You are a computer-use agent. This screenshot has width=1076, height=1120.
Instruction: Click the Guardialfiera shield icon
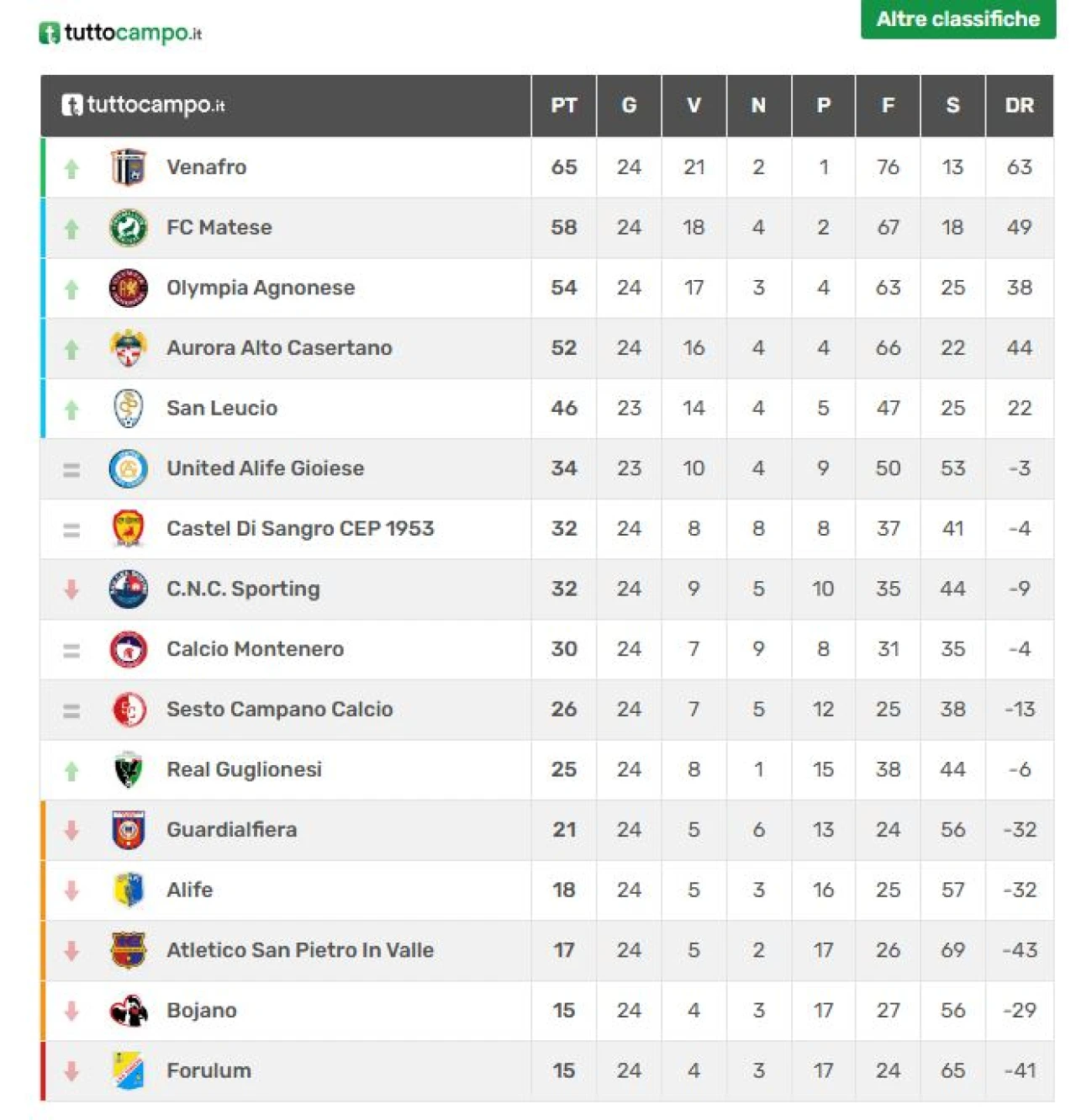point(129,831)
